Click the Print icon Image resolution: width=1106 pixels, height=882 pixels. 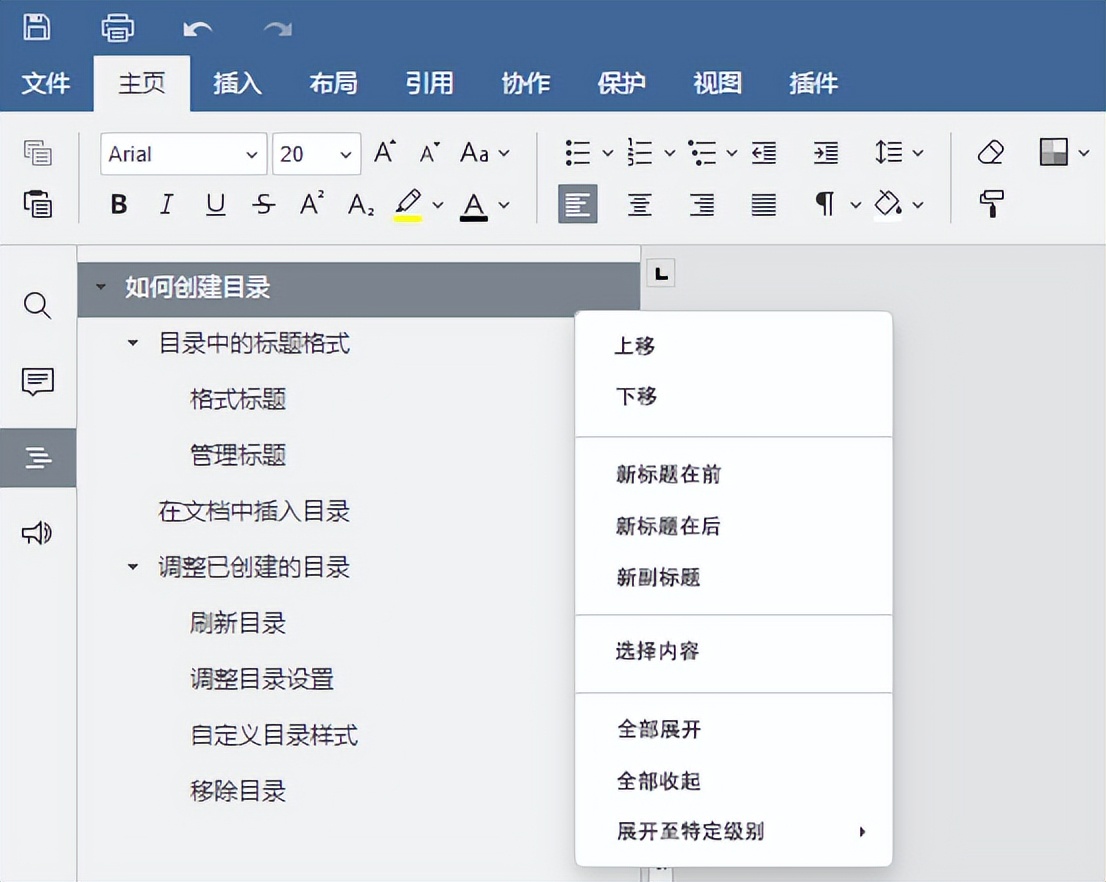[117, 28]
